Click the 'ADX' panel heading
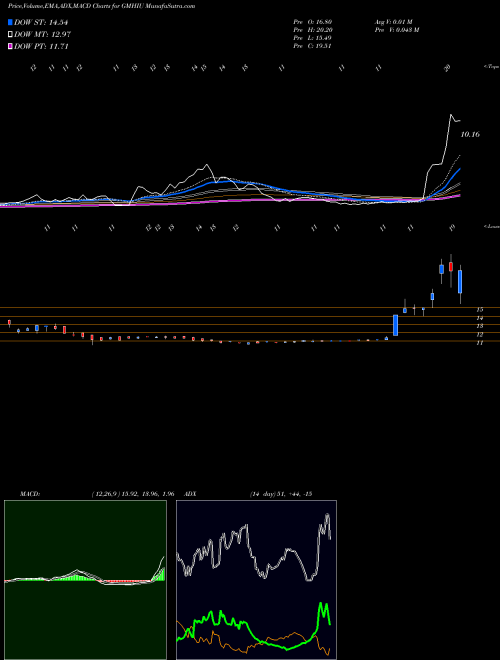500x660 pixels. 190,494
